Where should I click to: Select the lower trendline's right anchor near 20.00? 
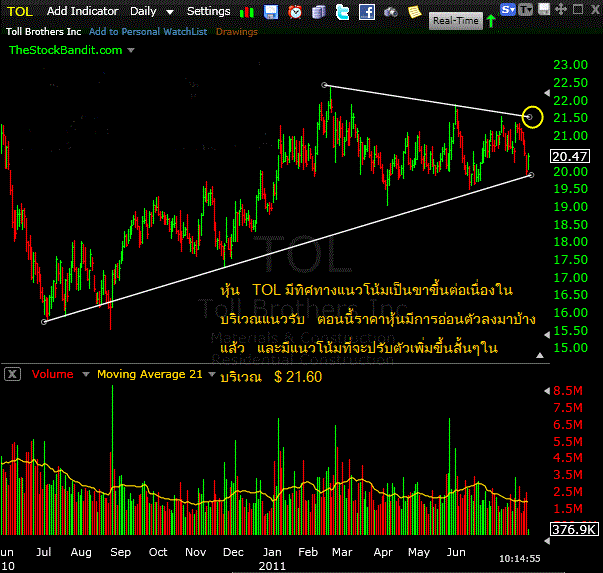pos(531,175)
